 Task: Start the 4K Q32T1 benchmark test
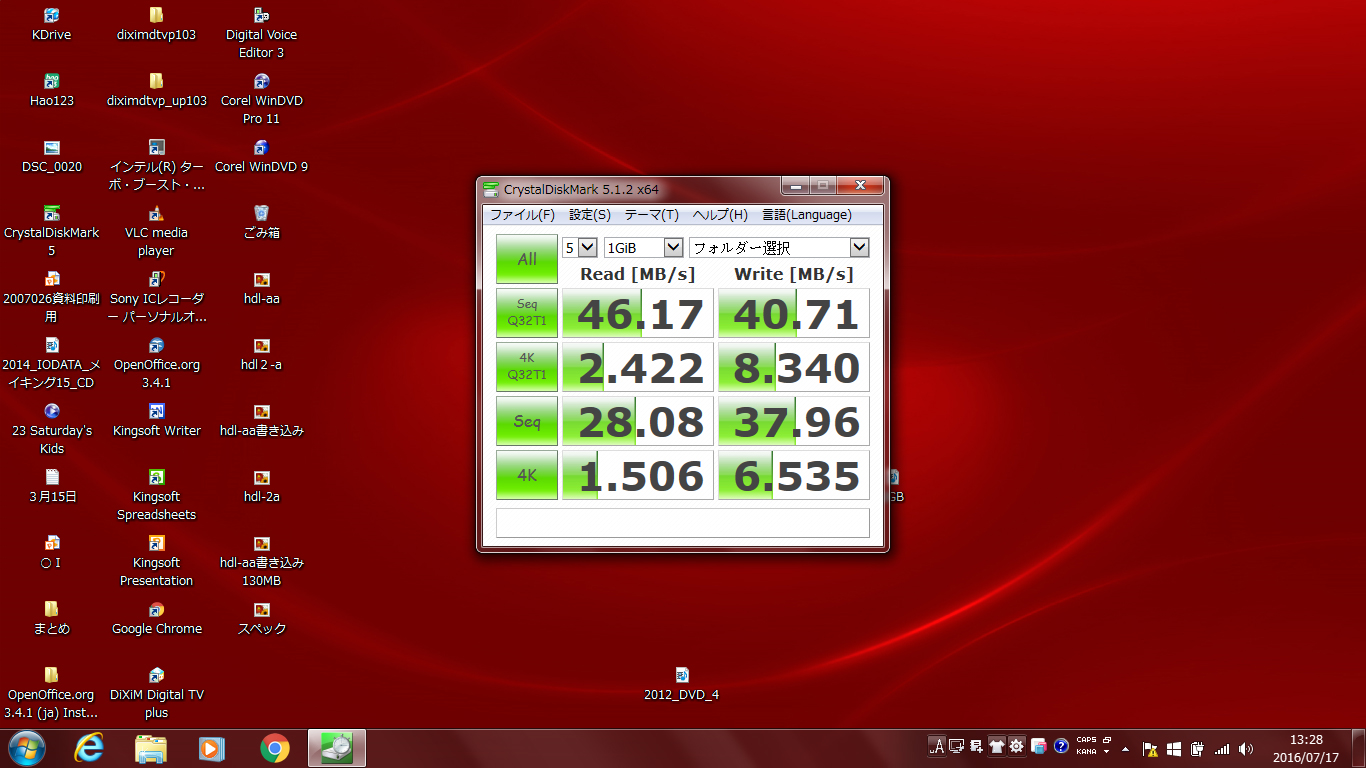pyautogui.click(x=527, y=367)
